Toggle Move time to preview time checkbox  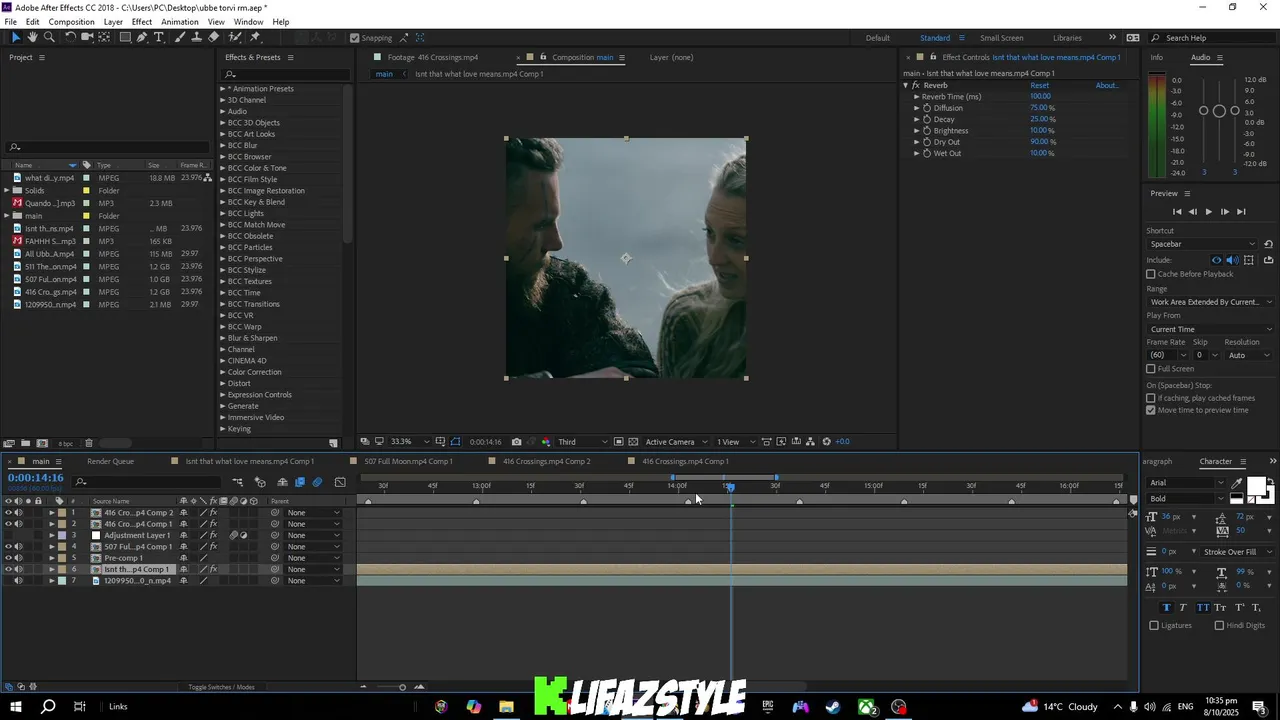pos(1151,410)
